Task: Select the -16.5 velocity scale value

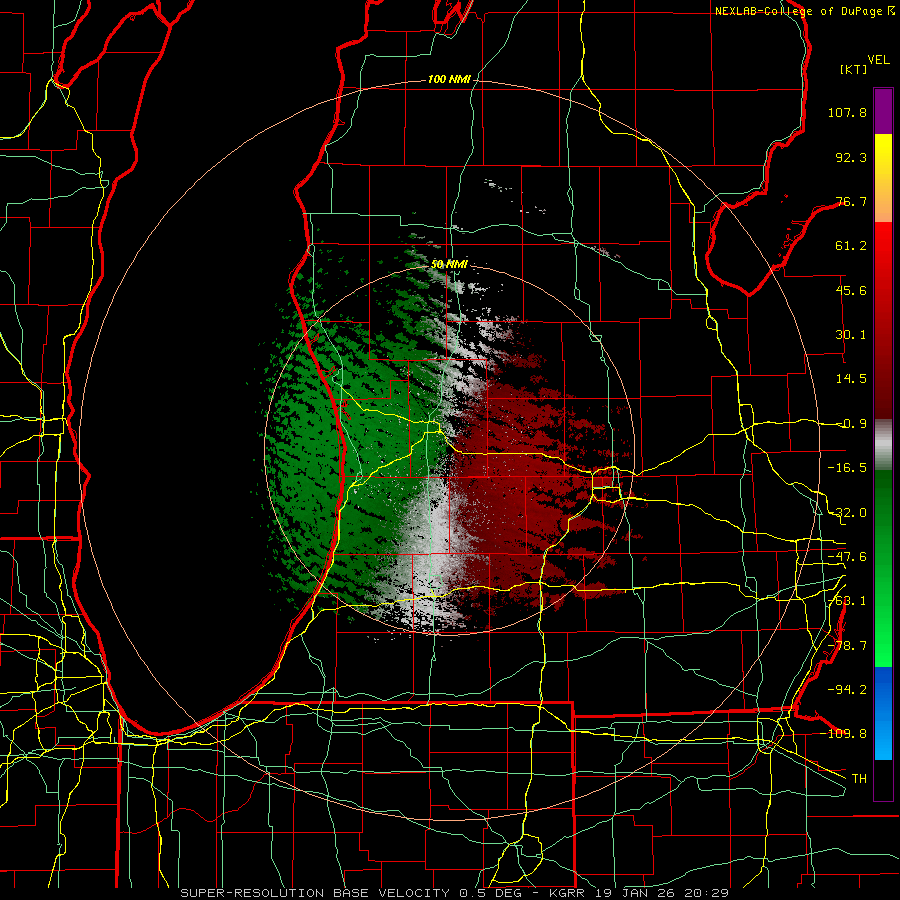Action: 847,468
